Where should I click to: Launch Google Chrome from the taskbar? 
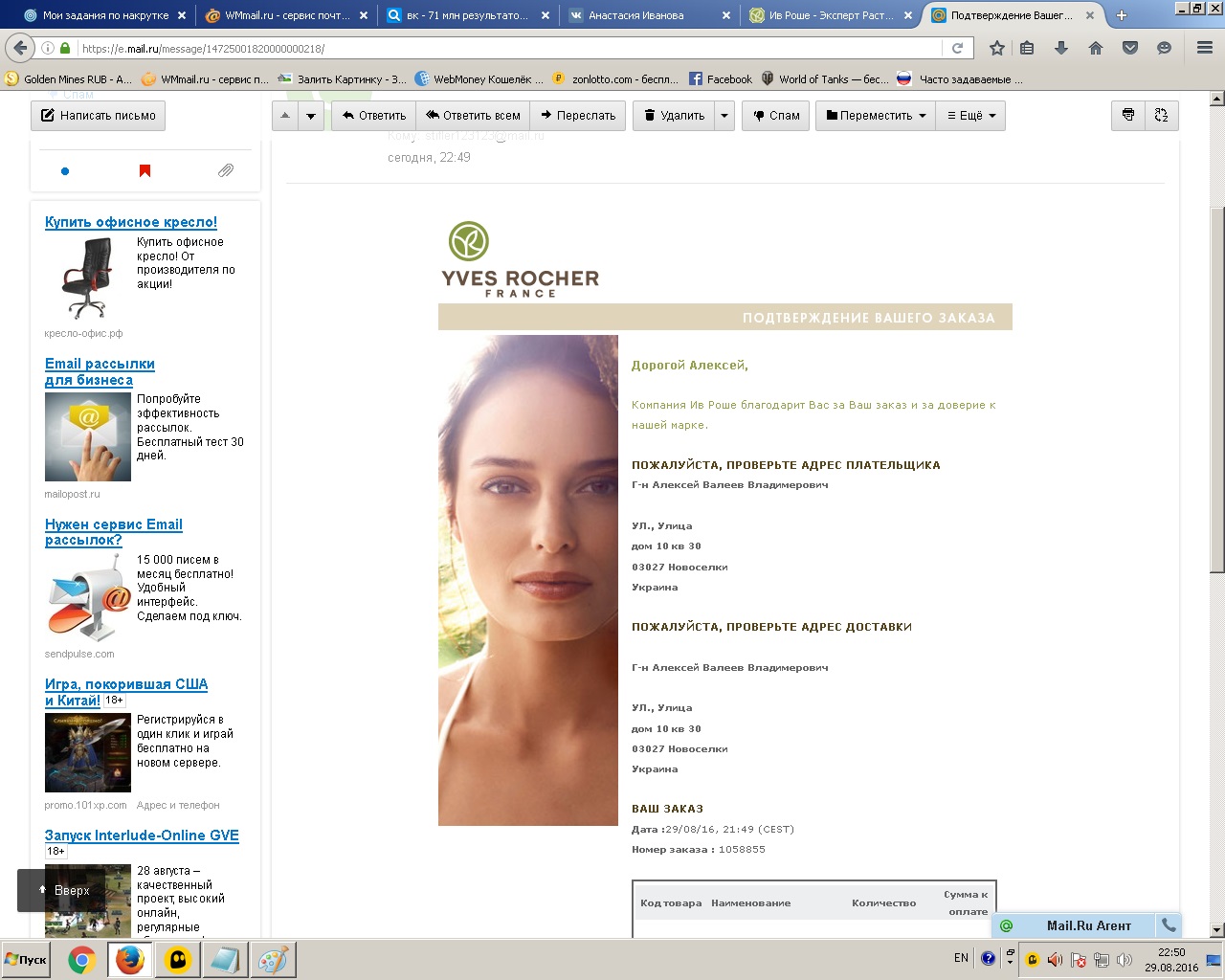[82, 960]
